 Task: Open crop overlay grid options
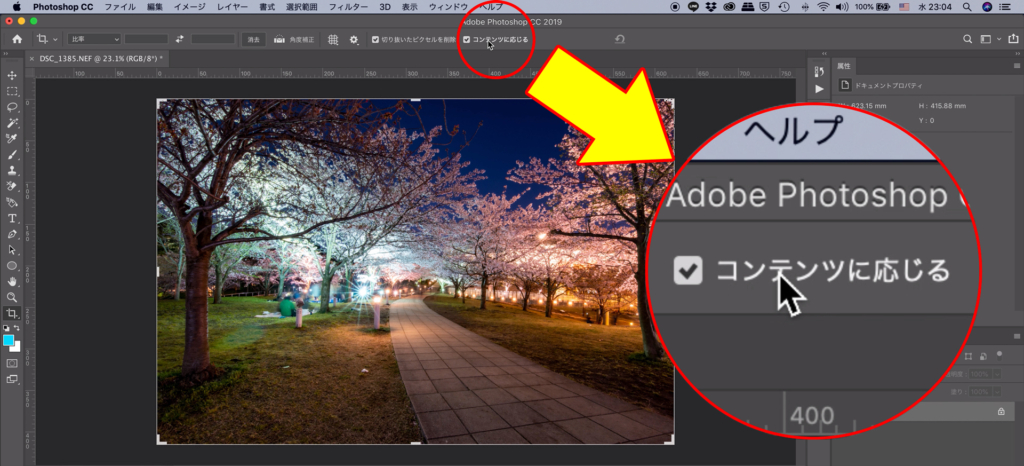click(333, 39)
